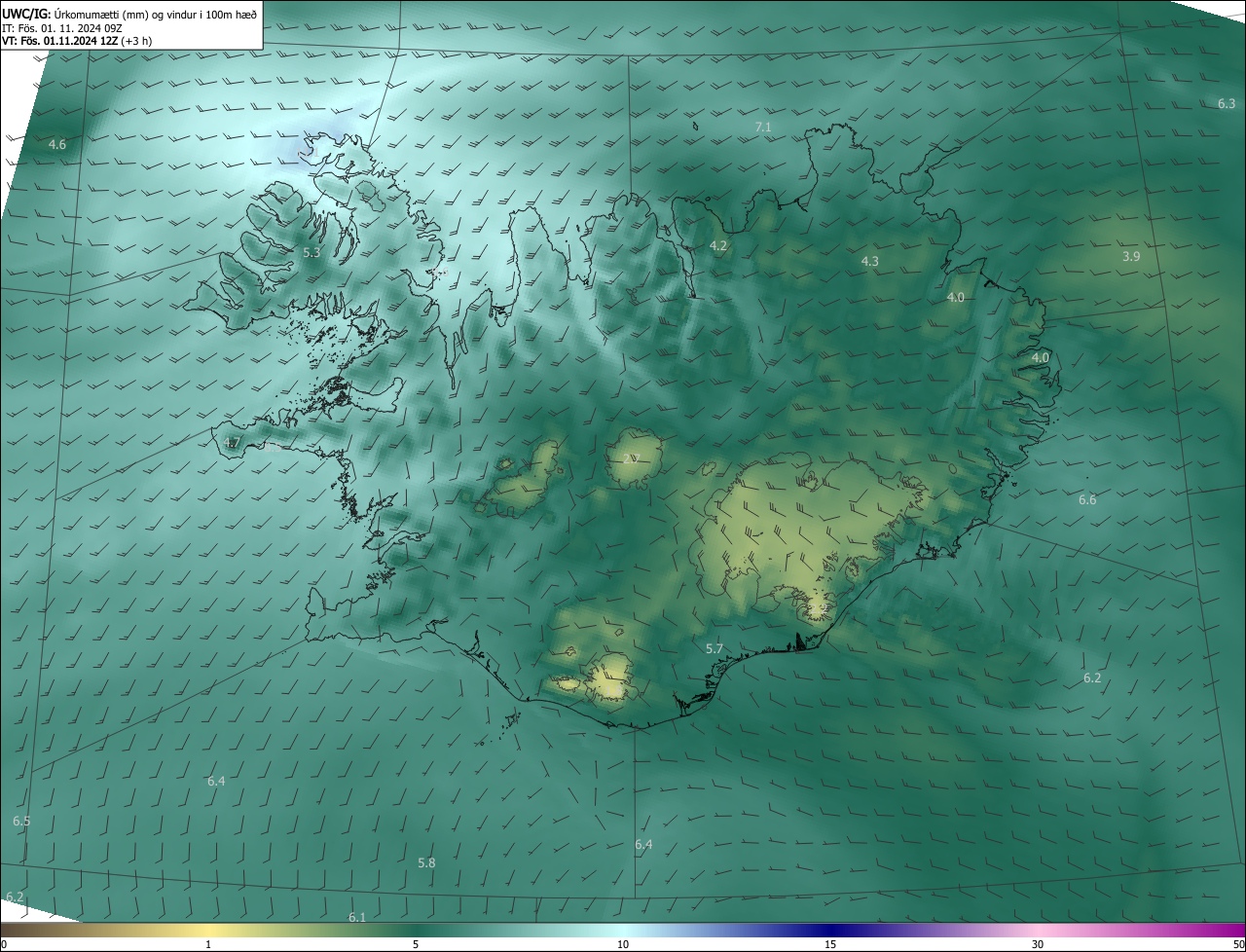
Task: Select the 'VT: Fös. 01.11.2024 12Z (+3 h)' line
Action: (x=77, y=41)
